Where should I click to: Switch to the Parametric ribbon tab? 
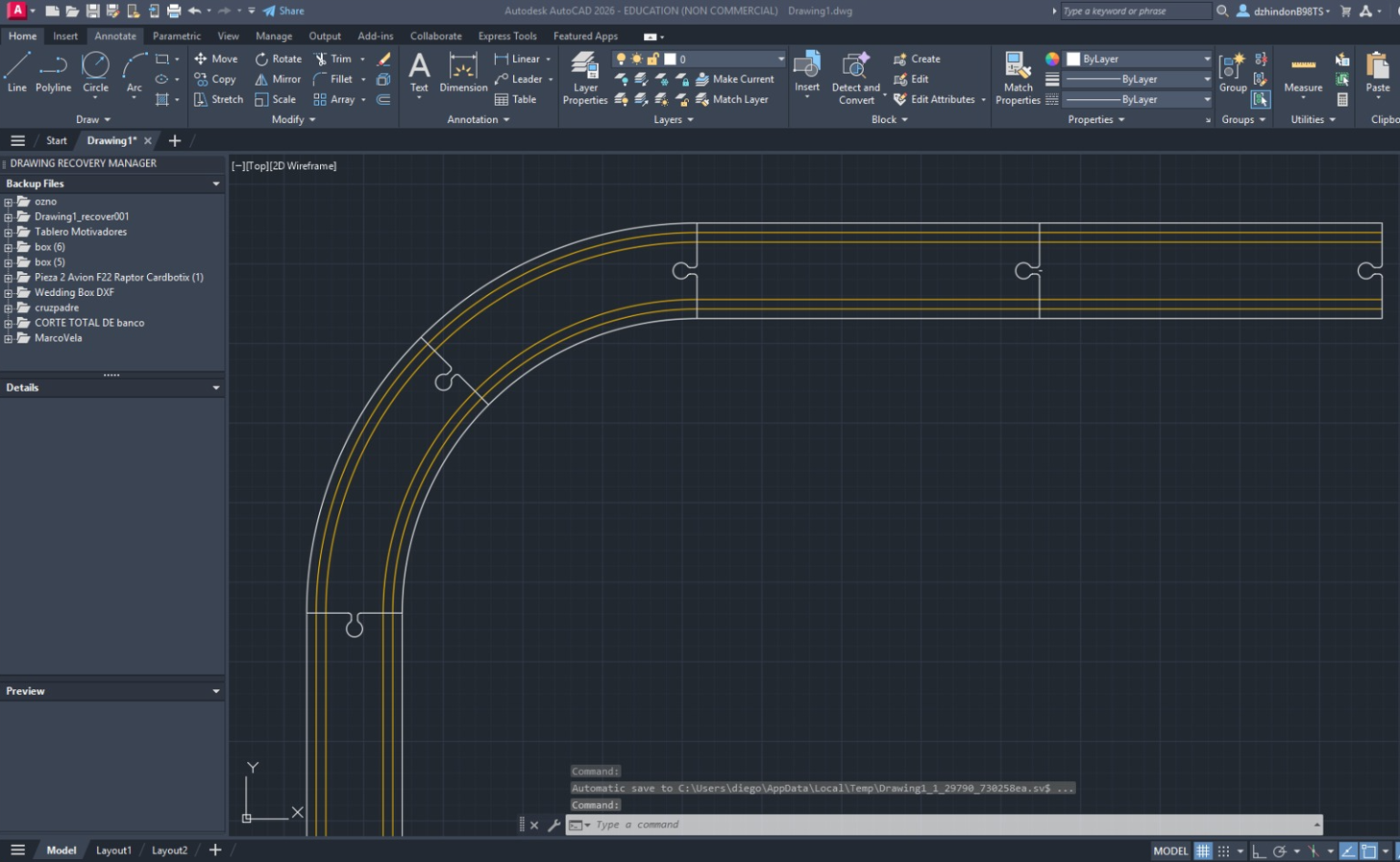176,36
